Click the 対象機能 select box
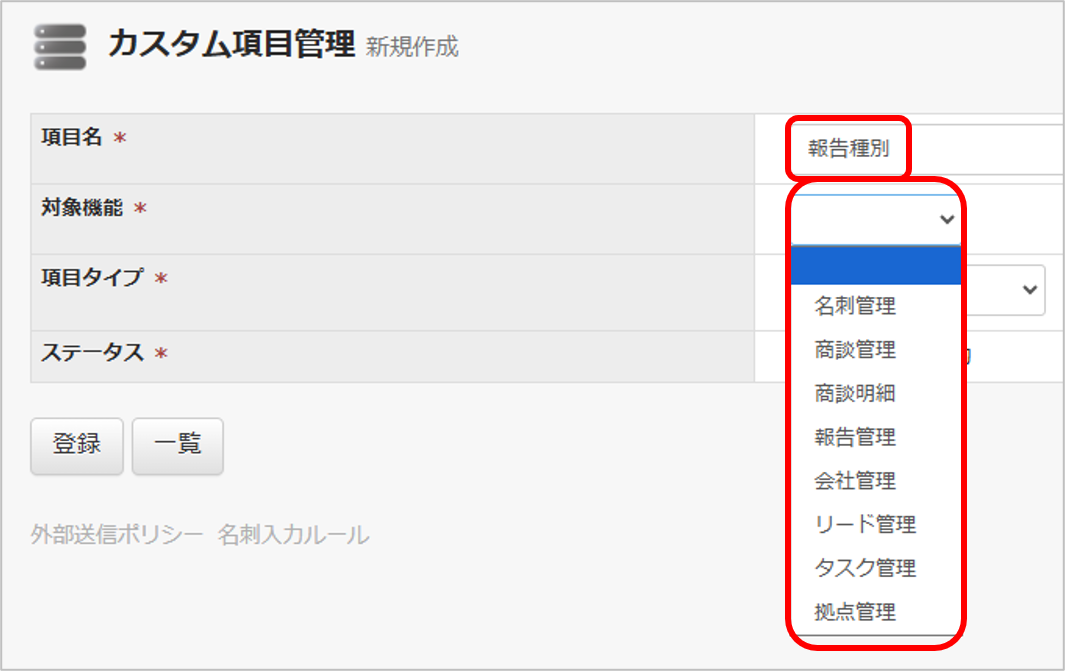The image size is (1065, 671). (876, 219)
